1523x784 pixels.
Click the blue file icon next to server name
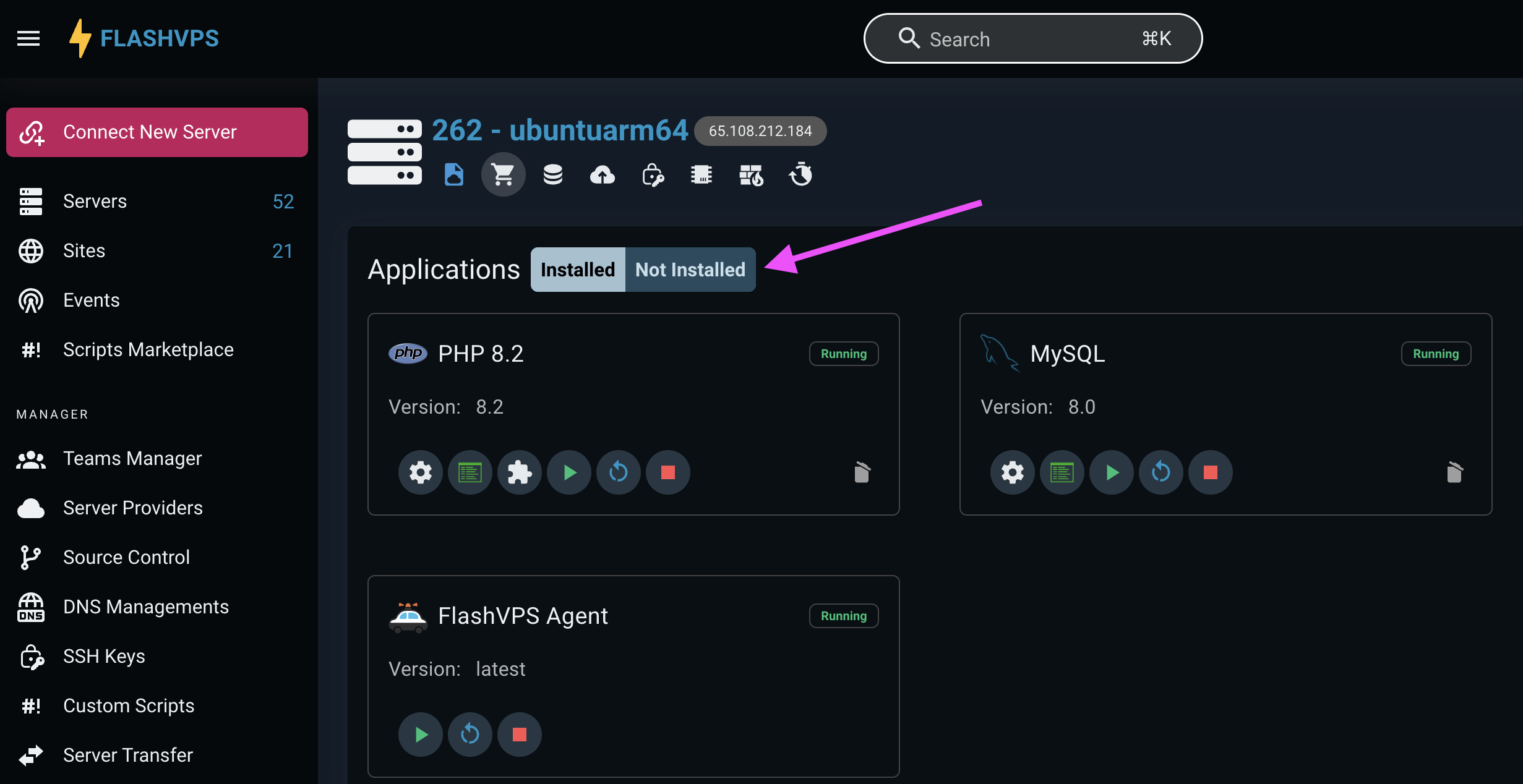point(453,174)
